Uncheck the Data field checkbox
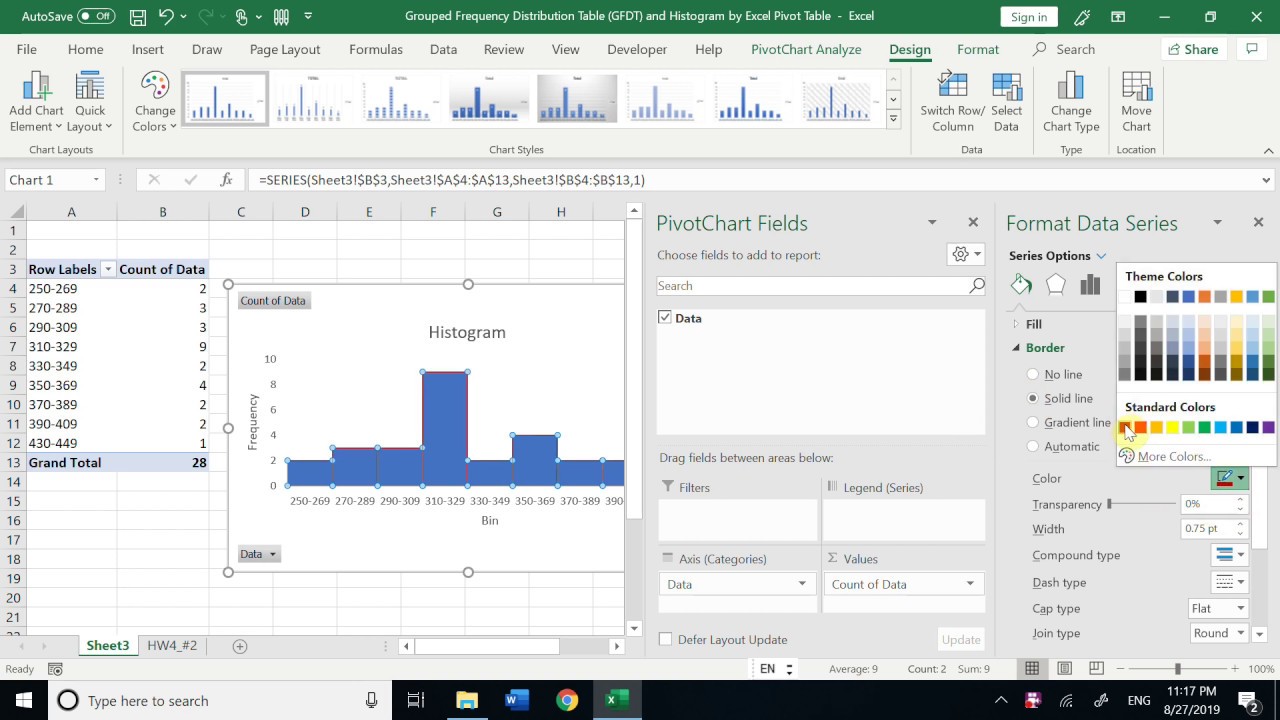1280x720 pixels. click(x=665, y=317)
